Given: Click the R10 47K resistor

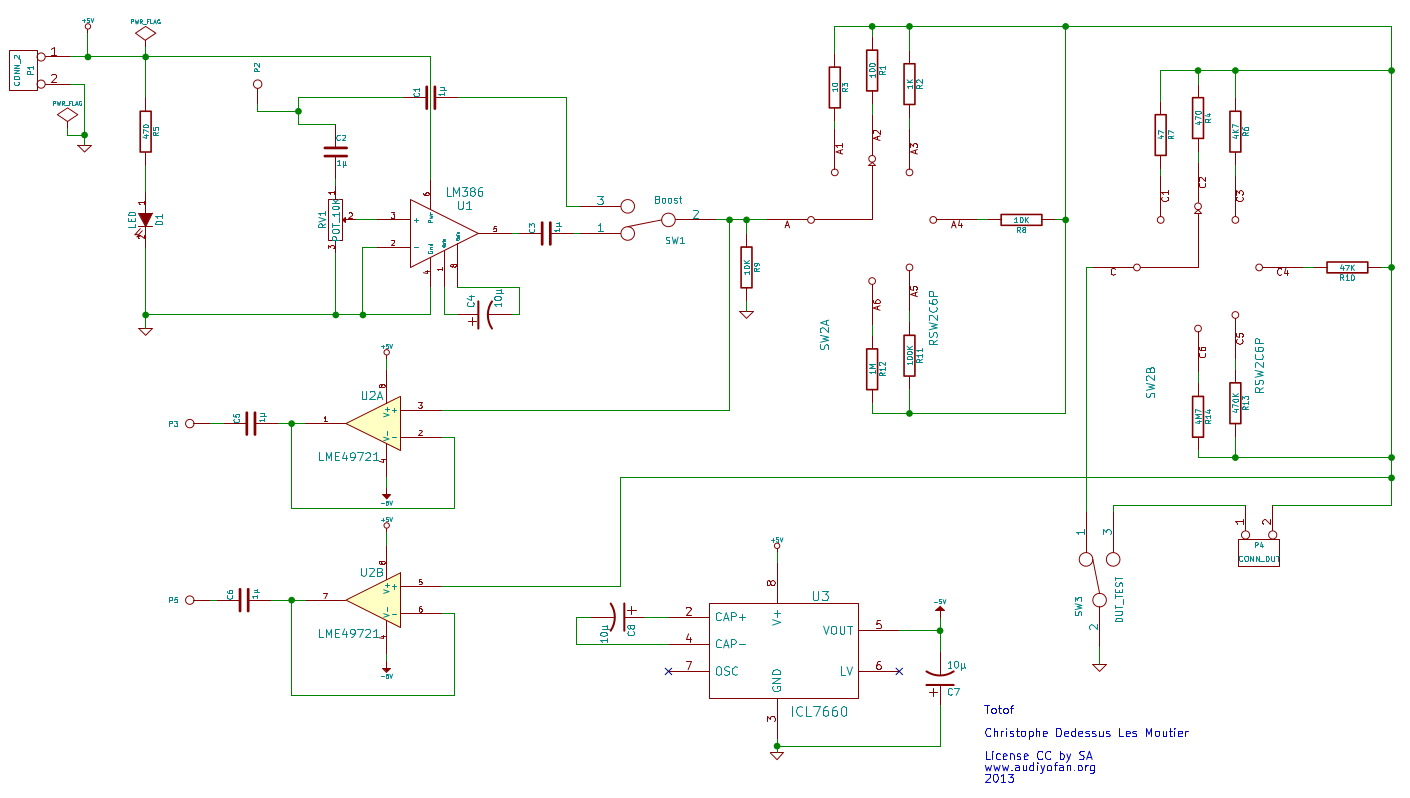Looking at the screenshot, I should pos(1347,267).
